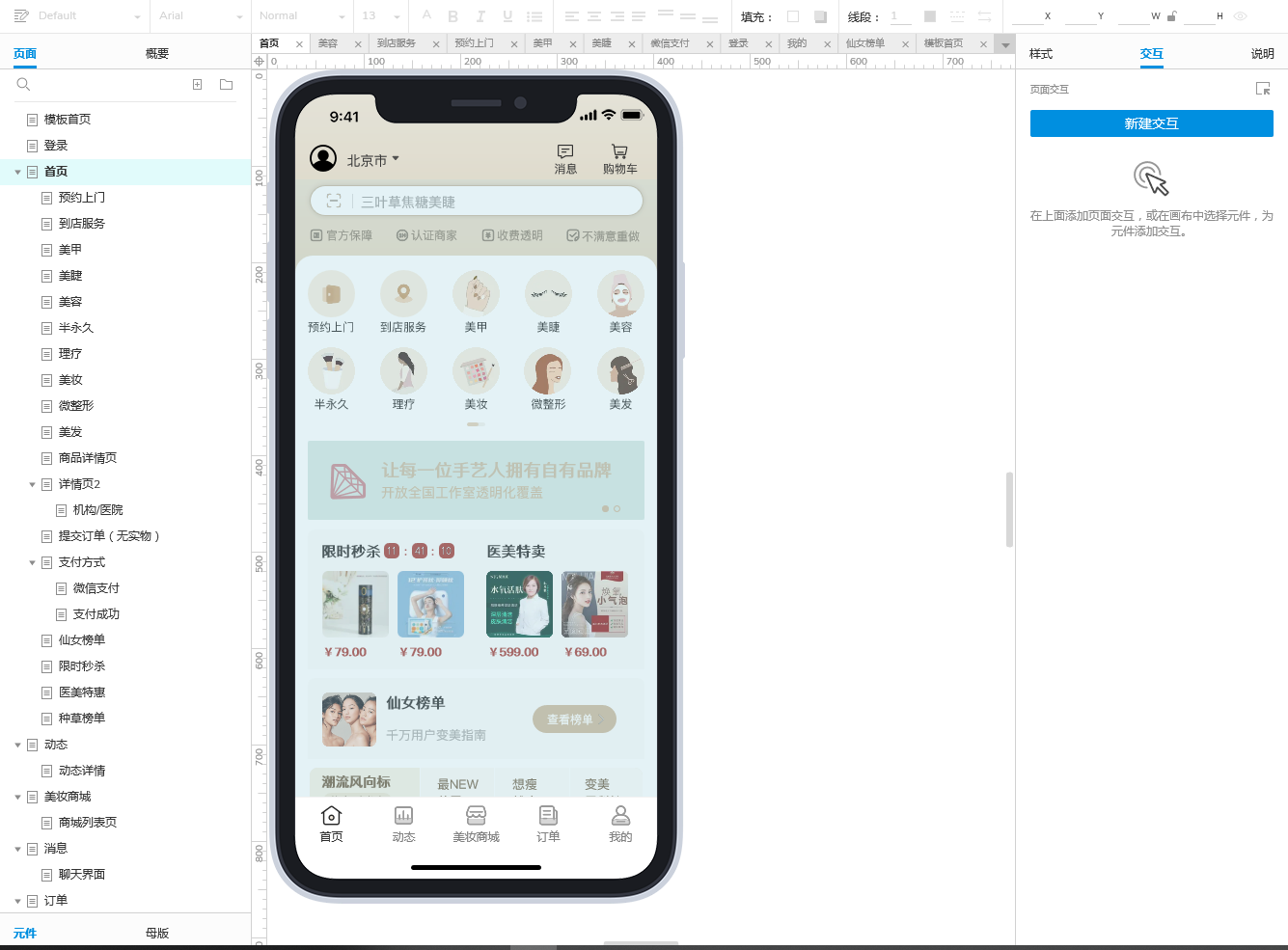This screenshot has height=950, width=1288.
Task: Click the 查看榜单 button in mockup
Action: [x=574, y=719]
